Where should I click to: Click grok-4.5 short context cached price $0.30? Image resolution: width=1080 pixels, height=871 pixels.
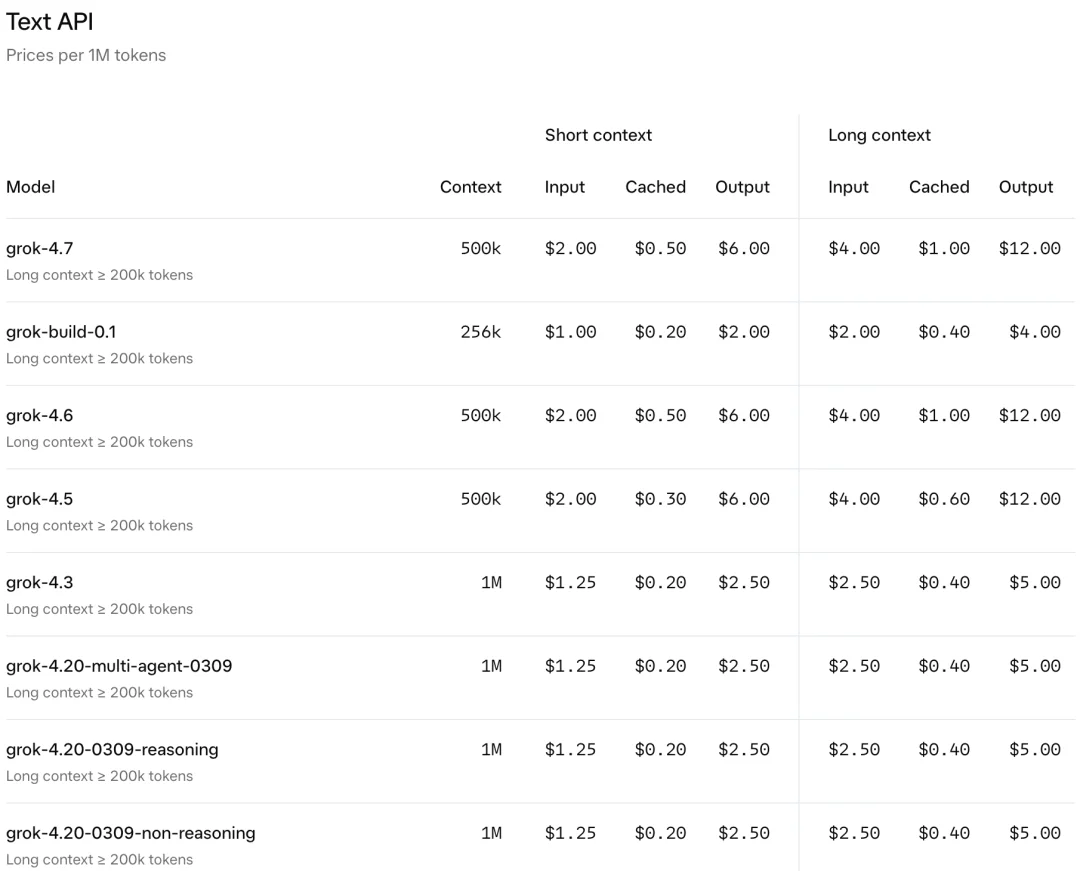660,499
